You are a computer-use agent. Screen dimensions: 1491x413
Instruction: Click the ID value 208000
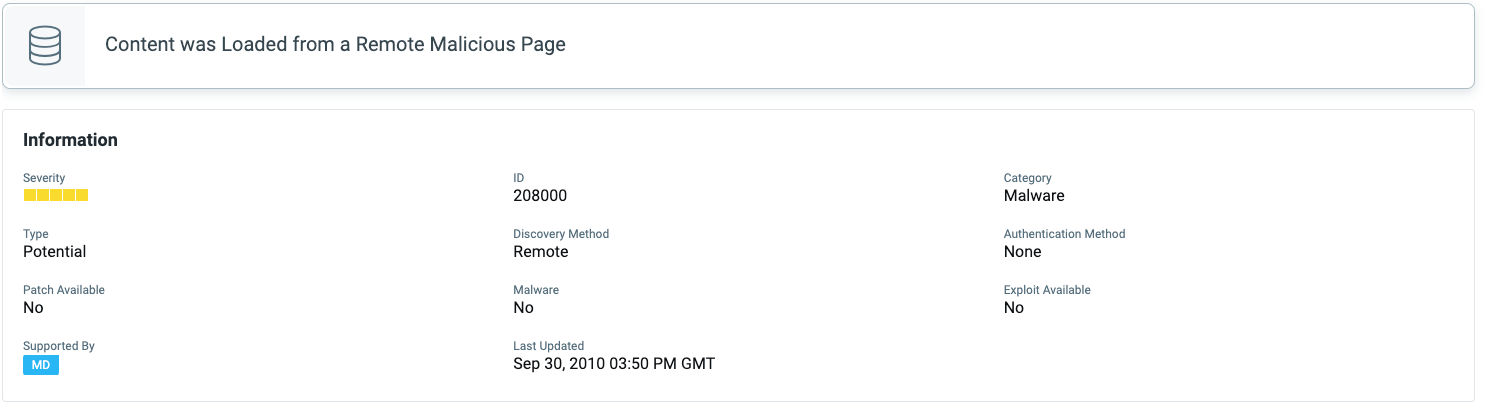tap(540, 196)
